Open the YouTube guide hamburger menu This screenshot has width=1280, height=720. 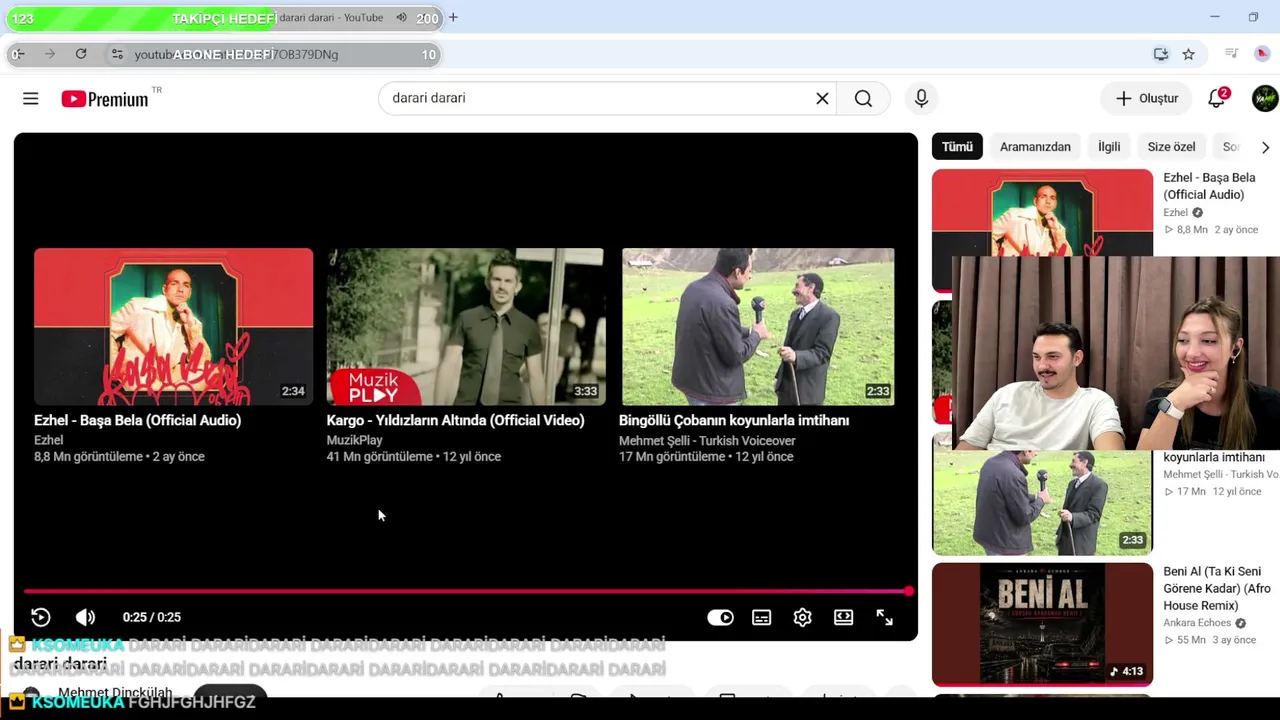pos(31,98)
